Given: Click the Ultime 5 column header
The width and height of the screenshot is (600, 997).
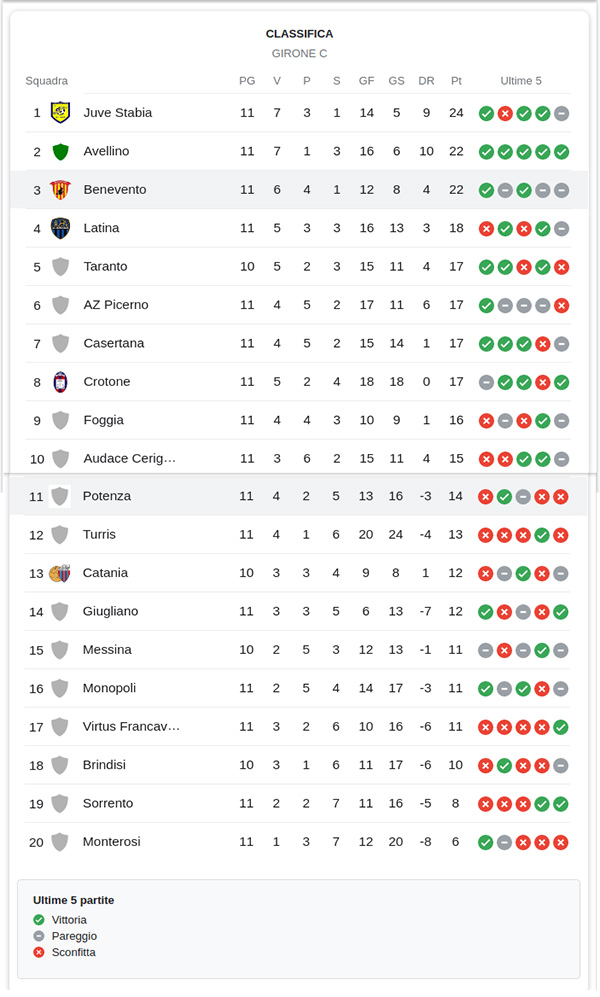Looking at the screenshot, I should point(521,81).
